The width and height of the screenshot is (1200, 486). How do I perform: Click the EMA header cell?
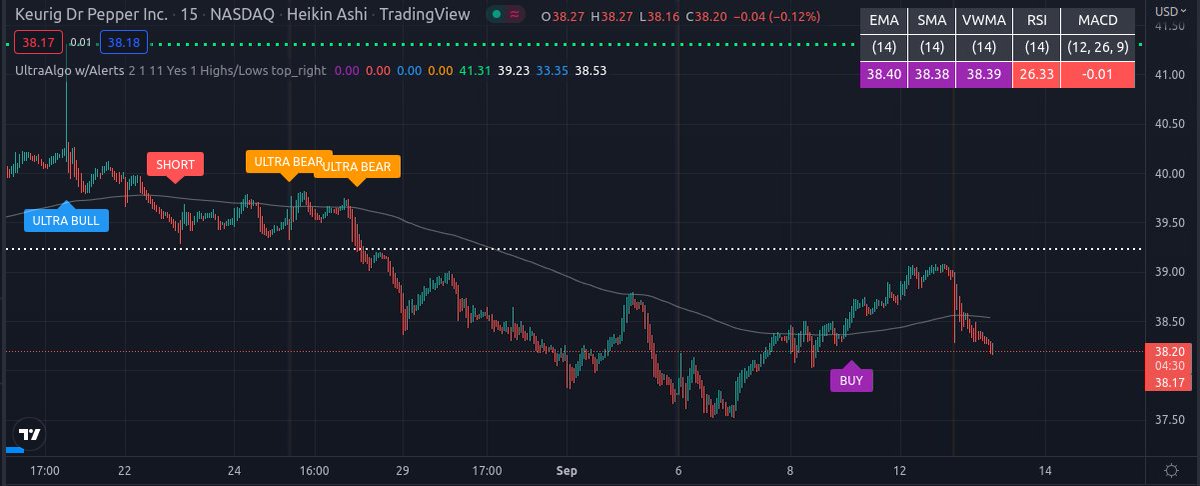click(x=884, y=18)
